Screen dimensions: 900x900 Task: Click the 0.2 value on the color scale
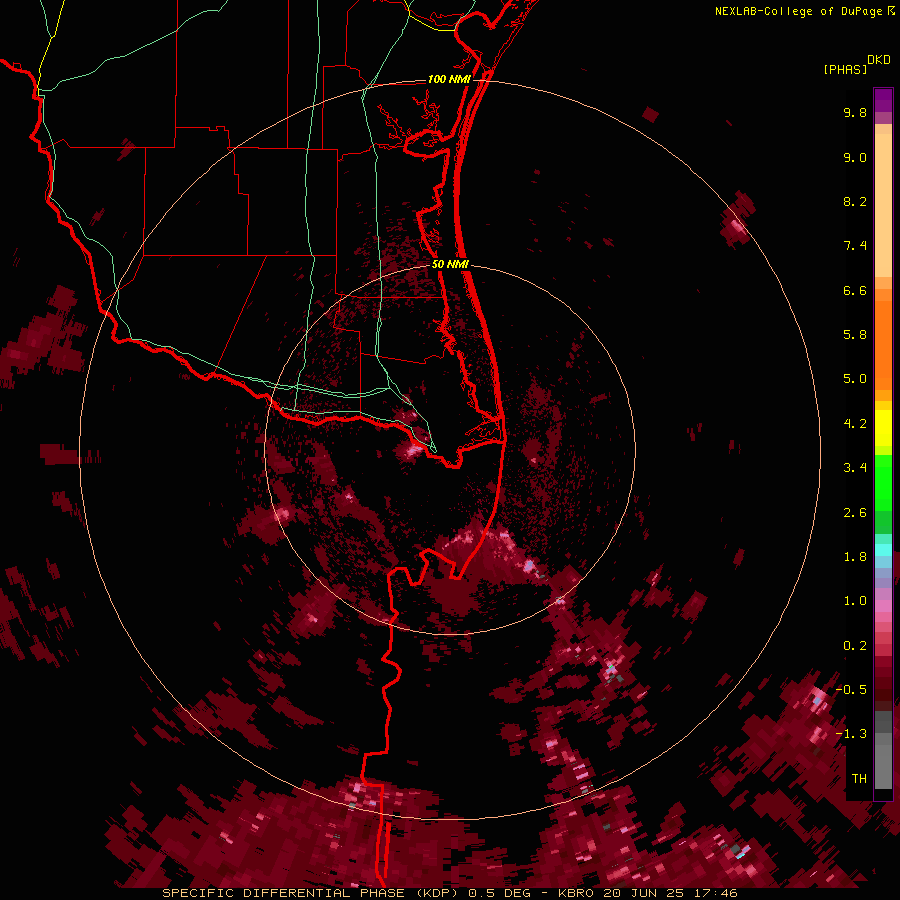(x=855, y=646)
